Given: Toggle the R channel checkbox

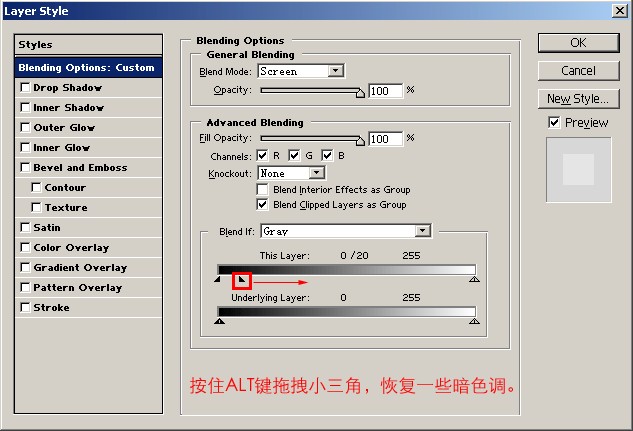Looking at the screenshot, I should pos(263,156).
